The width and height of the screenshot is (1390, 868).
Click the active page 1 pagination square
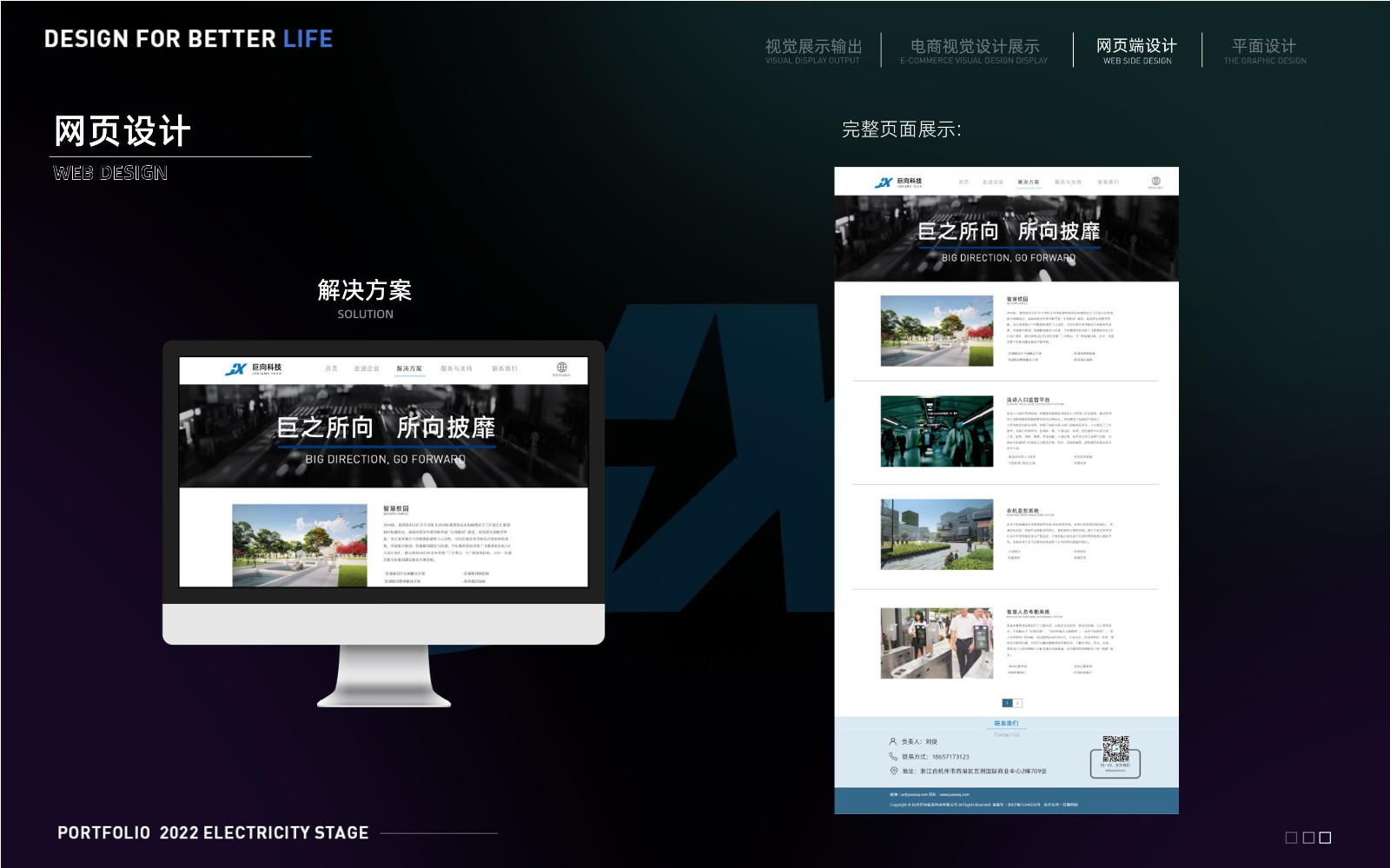(x=1007, y=702)
